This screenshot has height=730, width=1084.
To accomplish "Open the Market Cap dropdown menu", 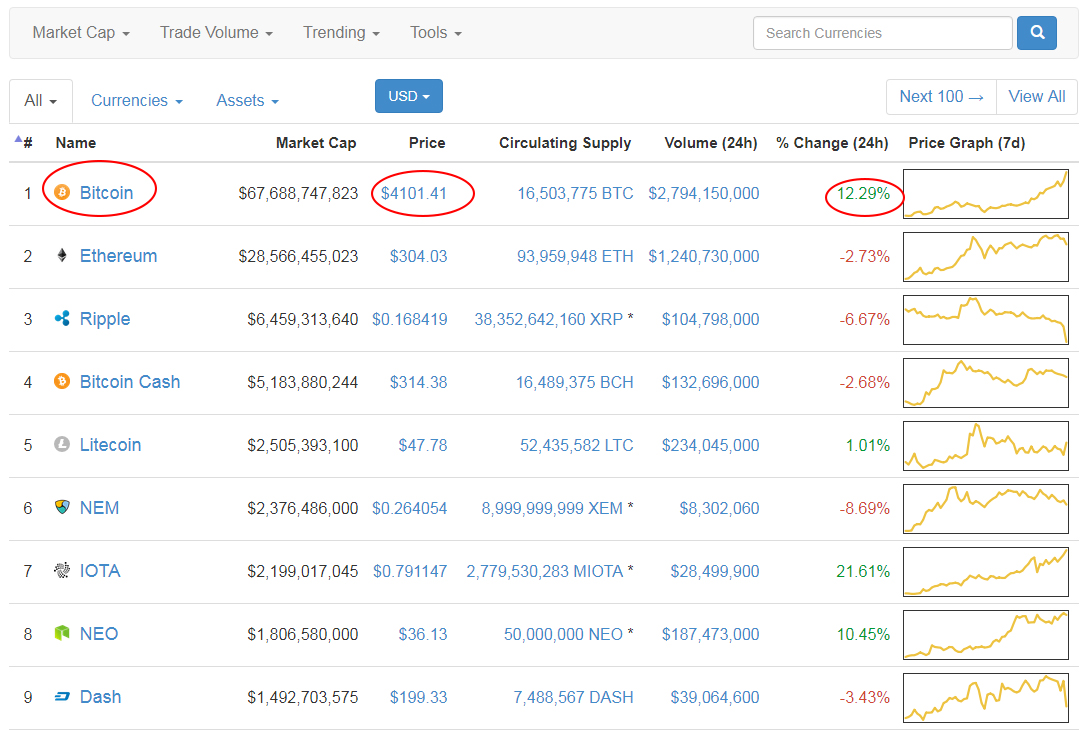I will (81, 32).
